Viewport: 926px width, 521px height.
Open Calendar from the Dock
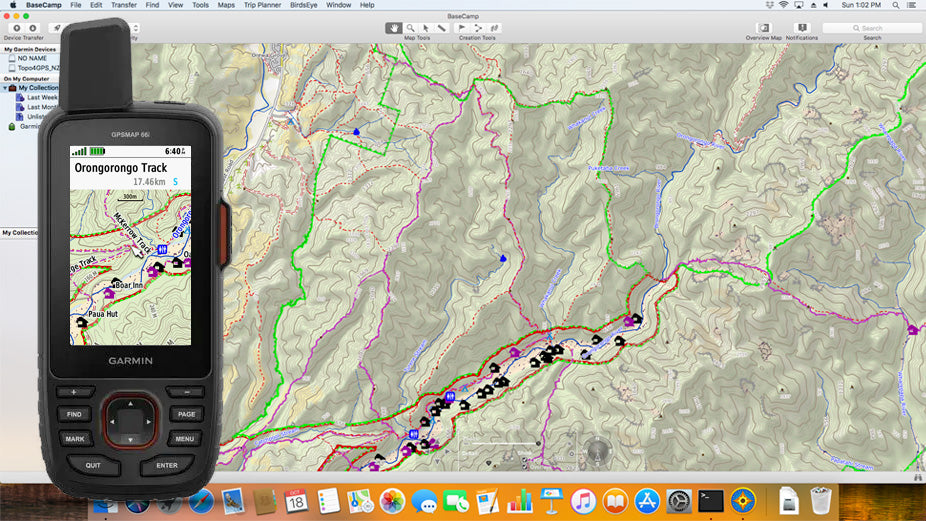pyautogui.click(x=296, y=501)
